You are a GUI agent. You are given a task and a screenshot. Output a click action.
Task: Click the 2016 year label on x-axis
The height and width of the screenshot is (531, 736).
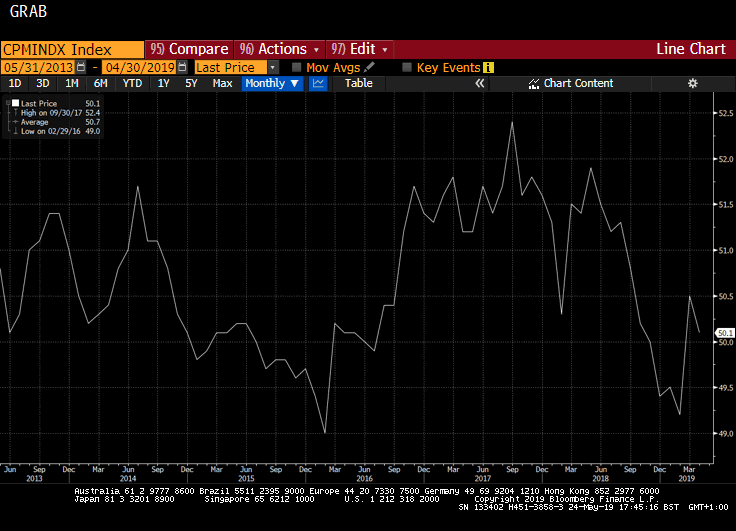tap(364, 478)
